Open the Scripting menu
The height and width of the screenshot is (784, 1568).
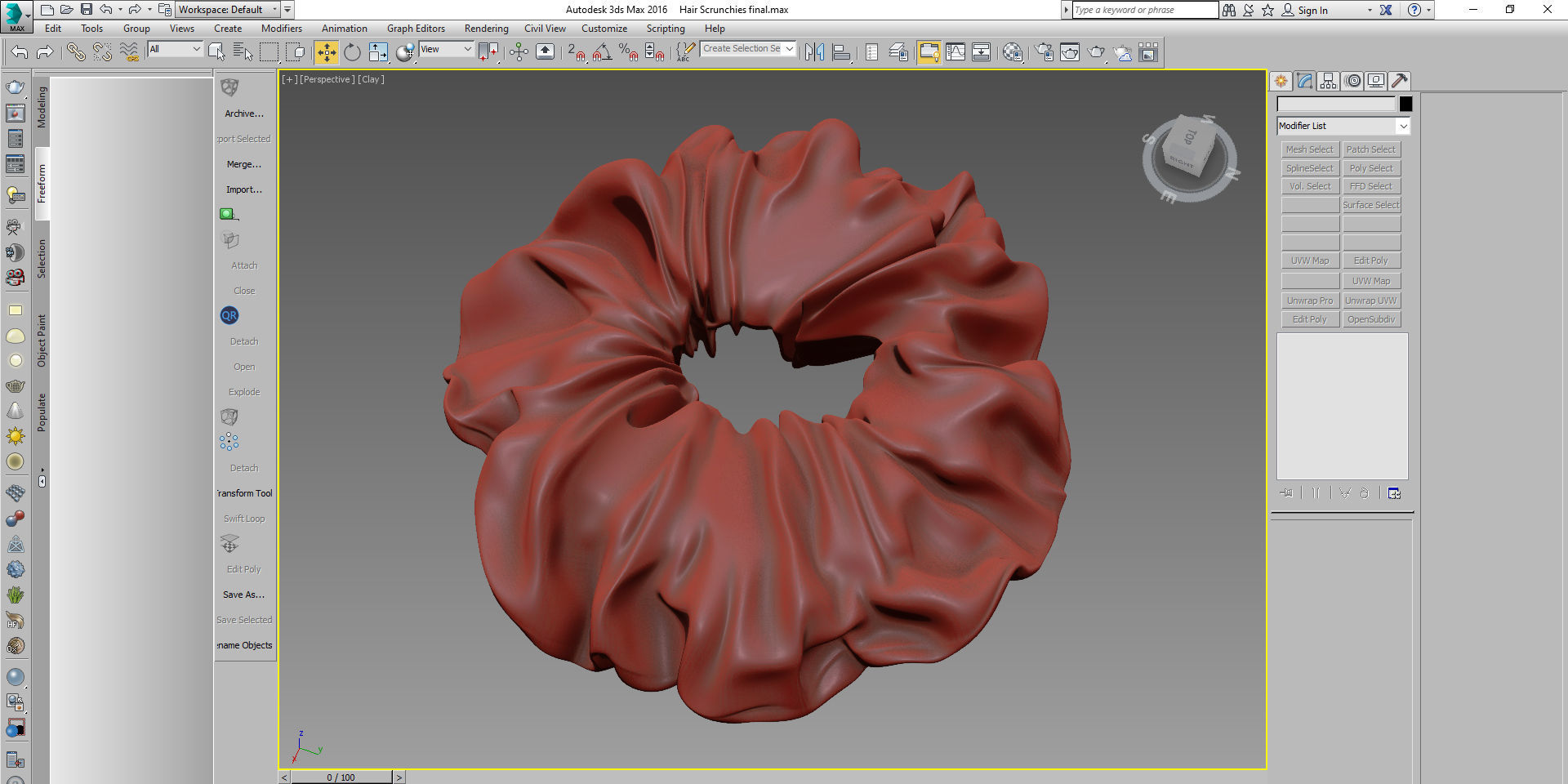pos(666,29)
